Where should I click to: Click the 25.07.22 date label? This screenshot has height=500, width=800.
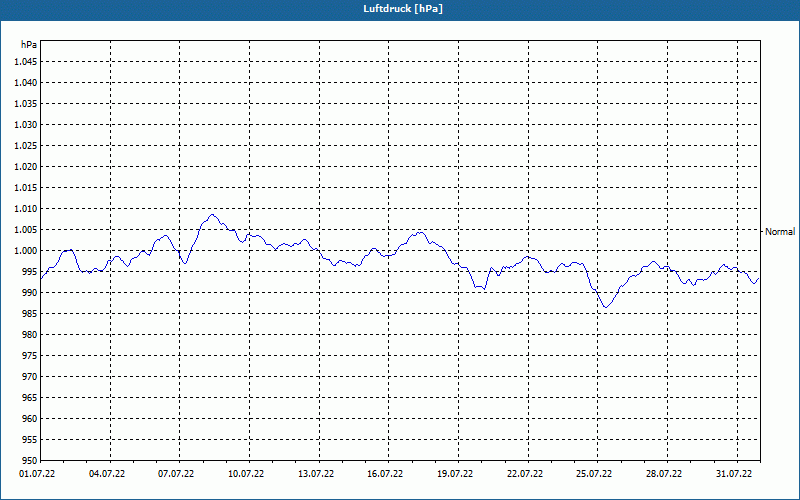[x=594, y=474]
